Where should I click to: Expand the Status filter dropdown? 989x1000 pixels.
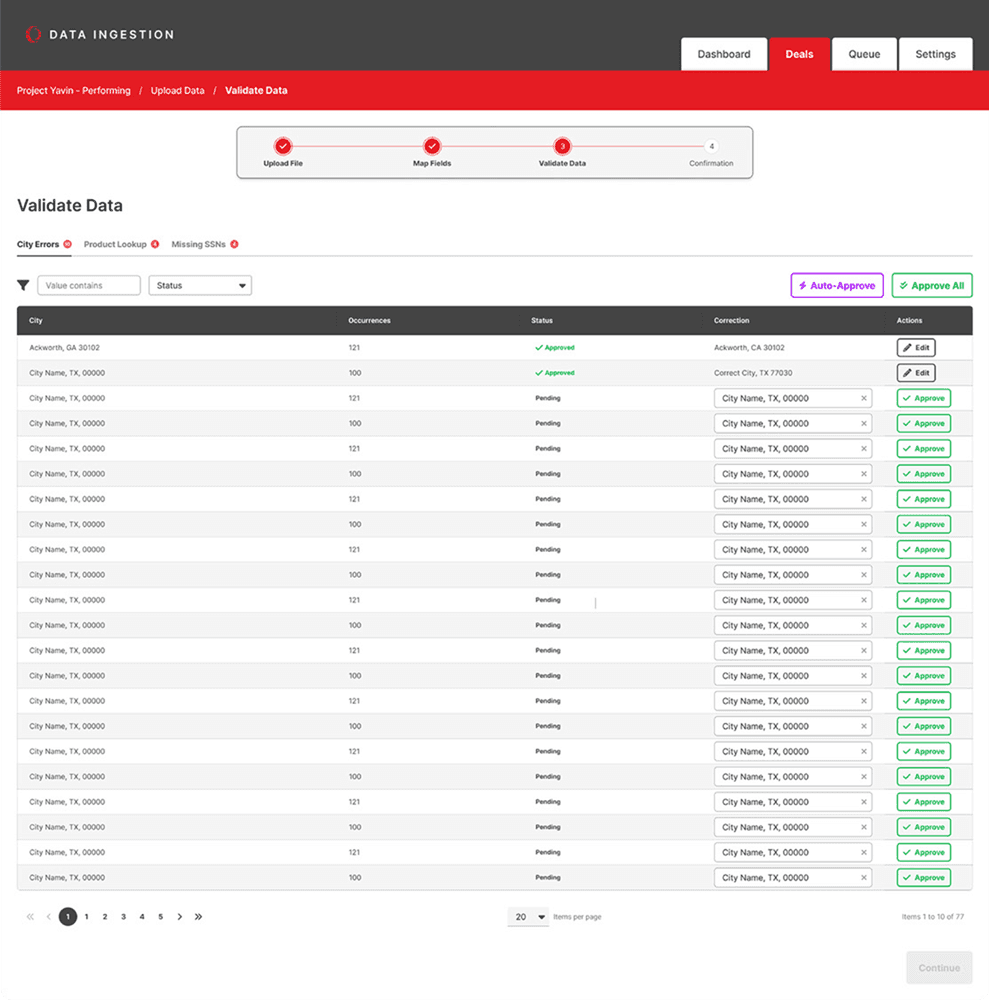point(200,285)
